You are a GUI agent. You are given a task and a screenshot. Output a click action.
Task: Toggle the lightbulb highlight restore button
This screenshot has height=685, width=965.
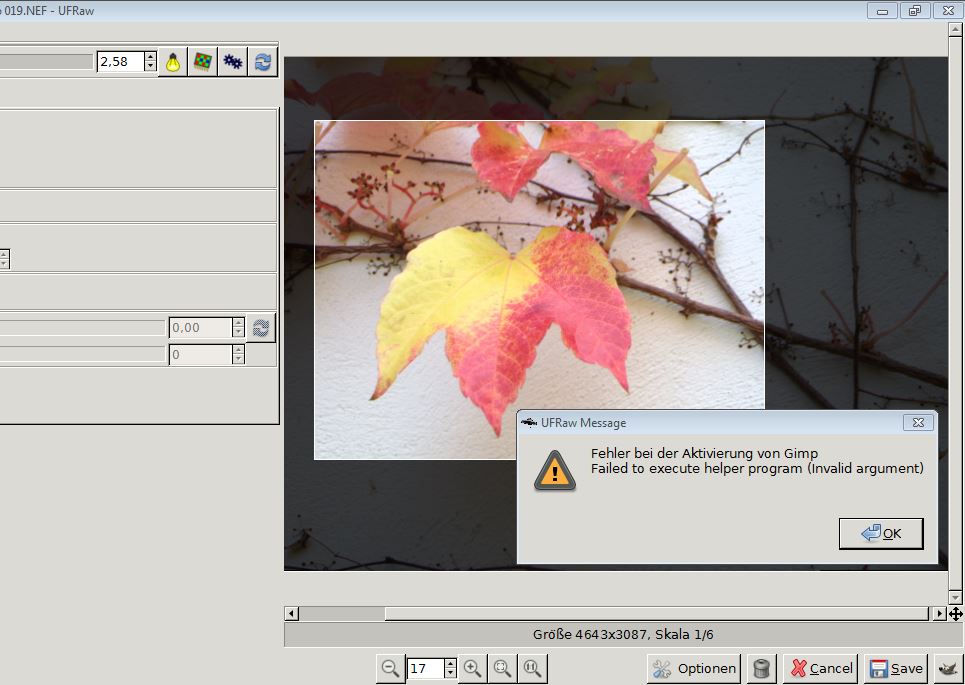174,62
